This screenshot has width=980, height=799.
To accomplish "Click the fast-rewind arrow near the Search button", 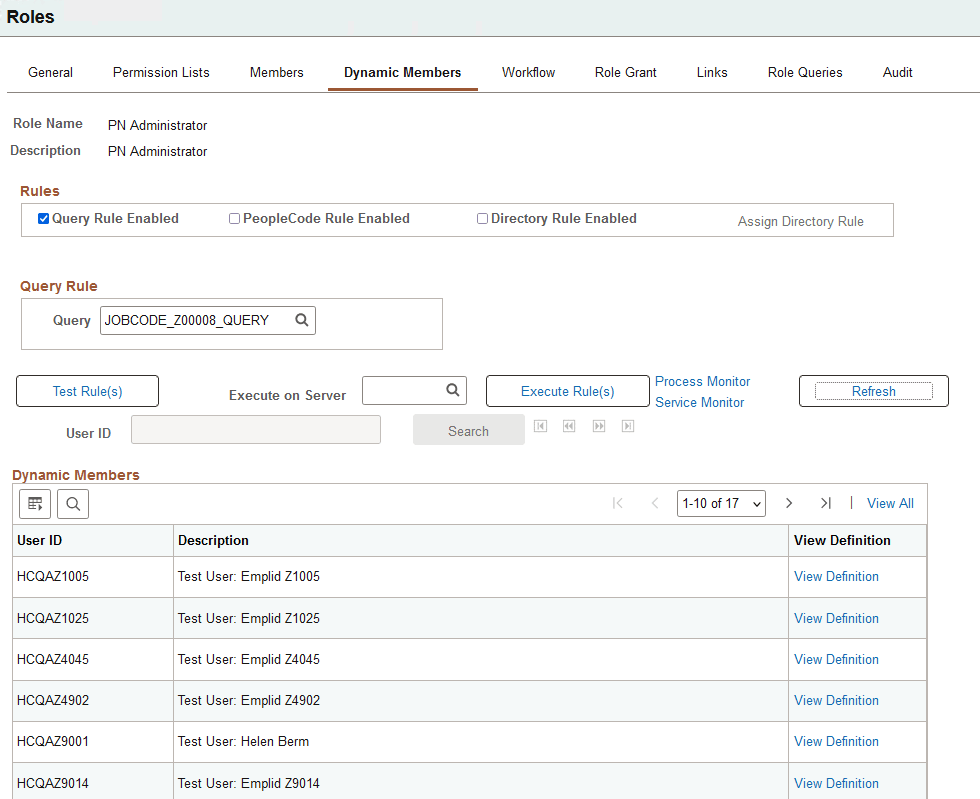I will click(569, 425).
